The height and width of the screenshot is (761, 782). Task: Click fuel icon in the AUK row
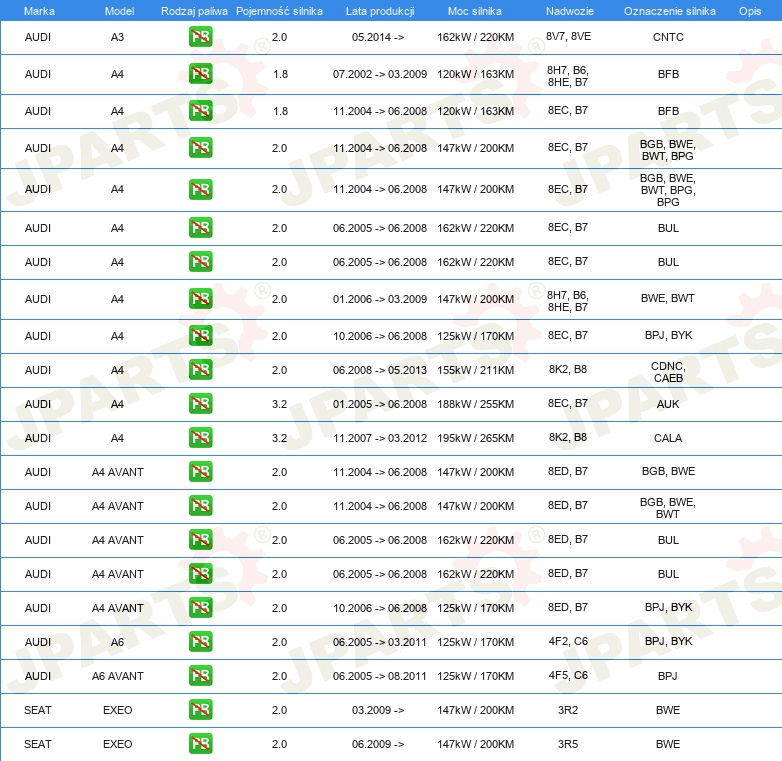pyautogui.click(x=200, y=404)
